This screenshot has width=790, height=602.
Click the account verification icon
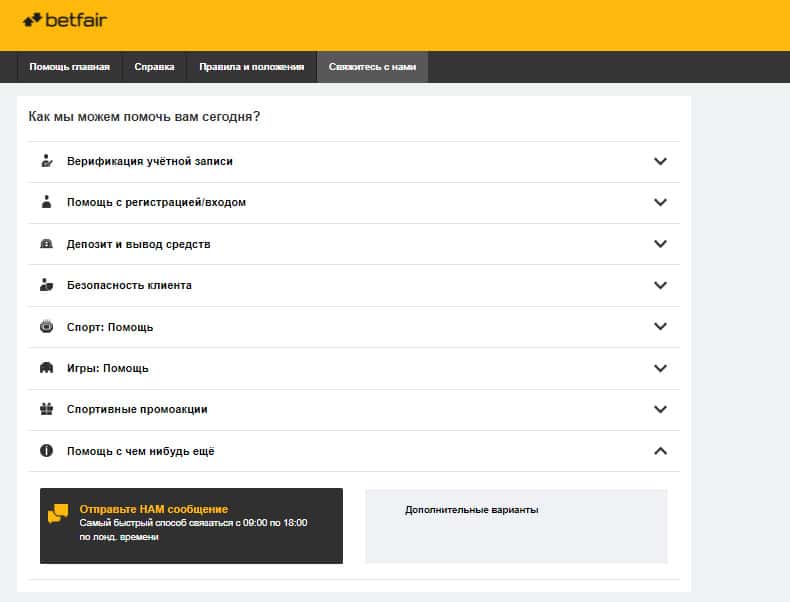coord(46,161)
